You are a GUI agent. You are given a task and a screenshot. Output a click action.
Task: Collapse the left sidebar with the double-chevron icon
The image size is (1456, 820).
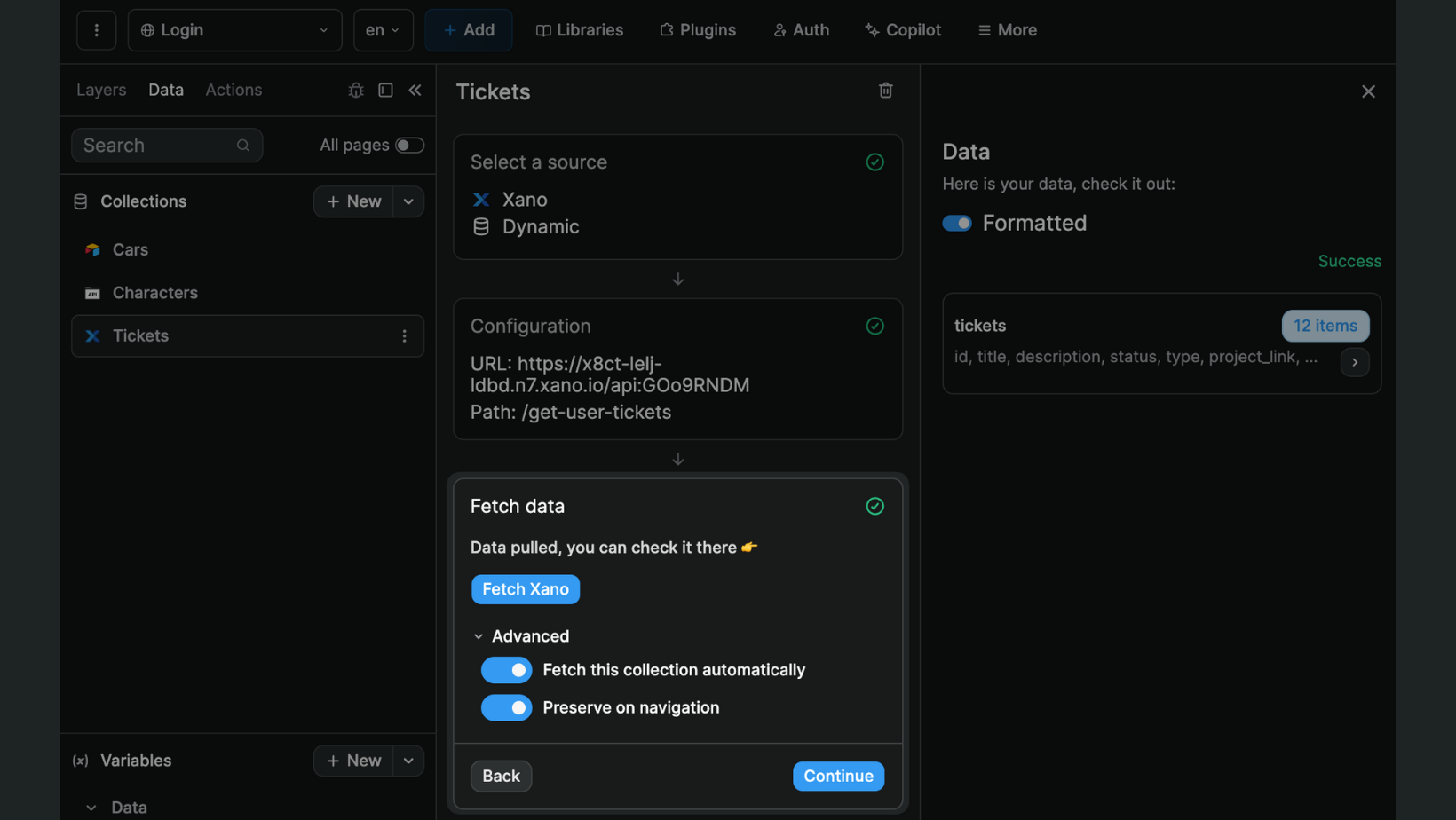[415, 90]
